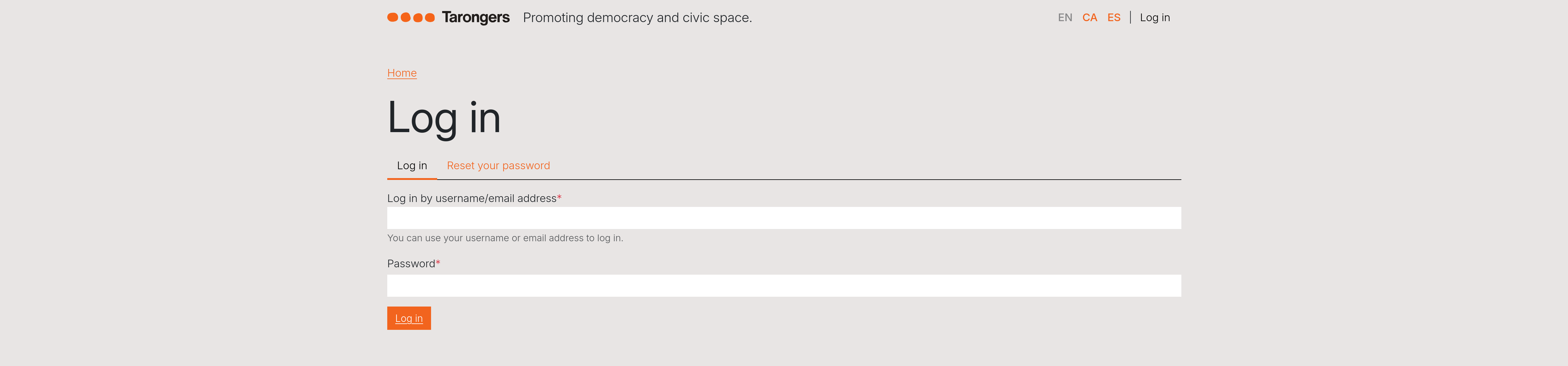Click the Password field label
This screenshot has width=1568, height=366.
coord(411,264)
